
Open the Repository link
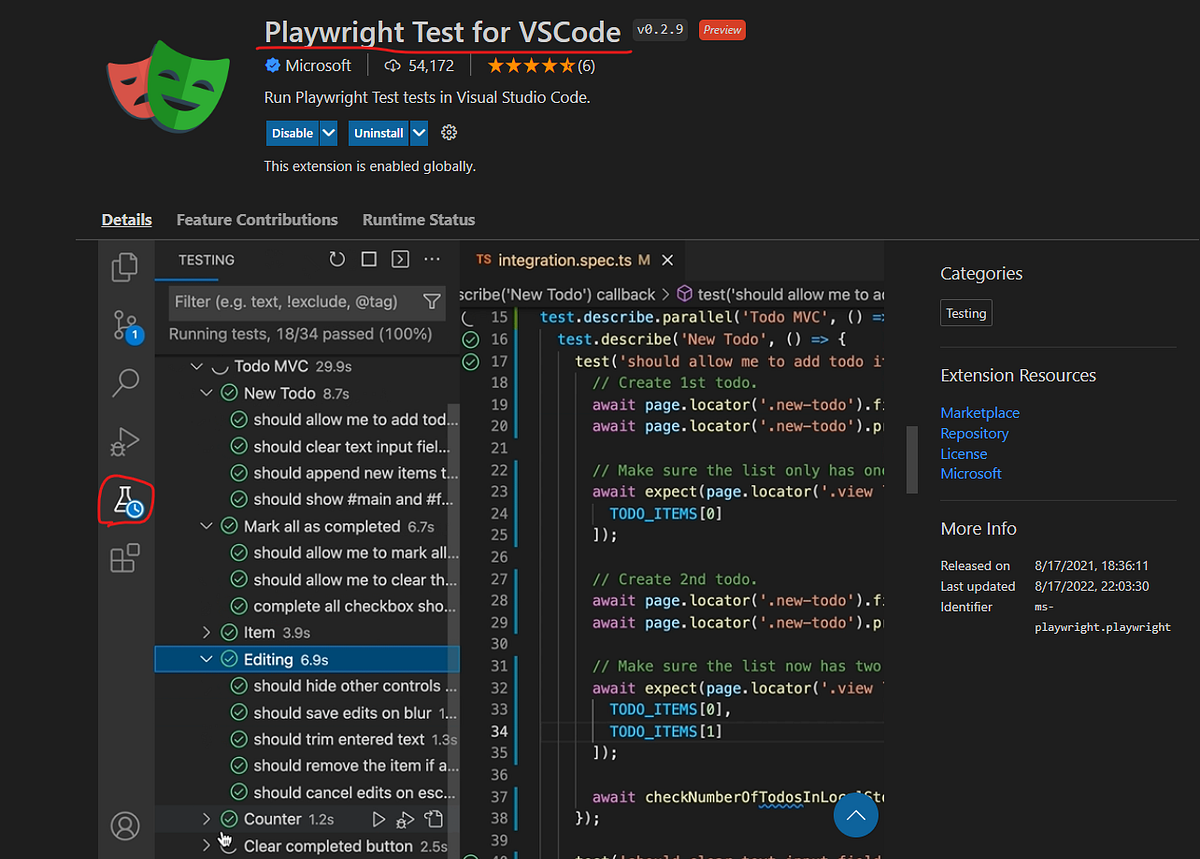coord(974,433)
